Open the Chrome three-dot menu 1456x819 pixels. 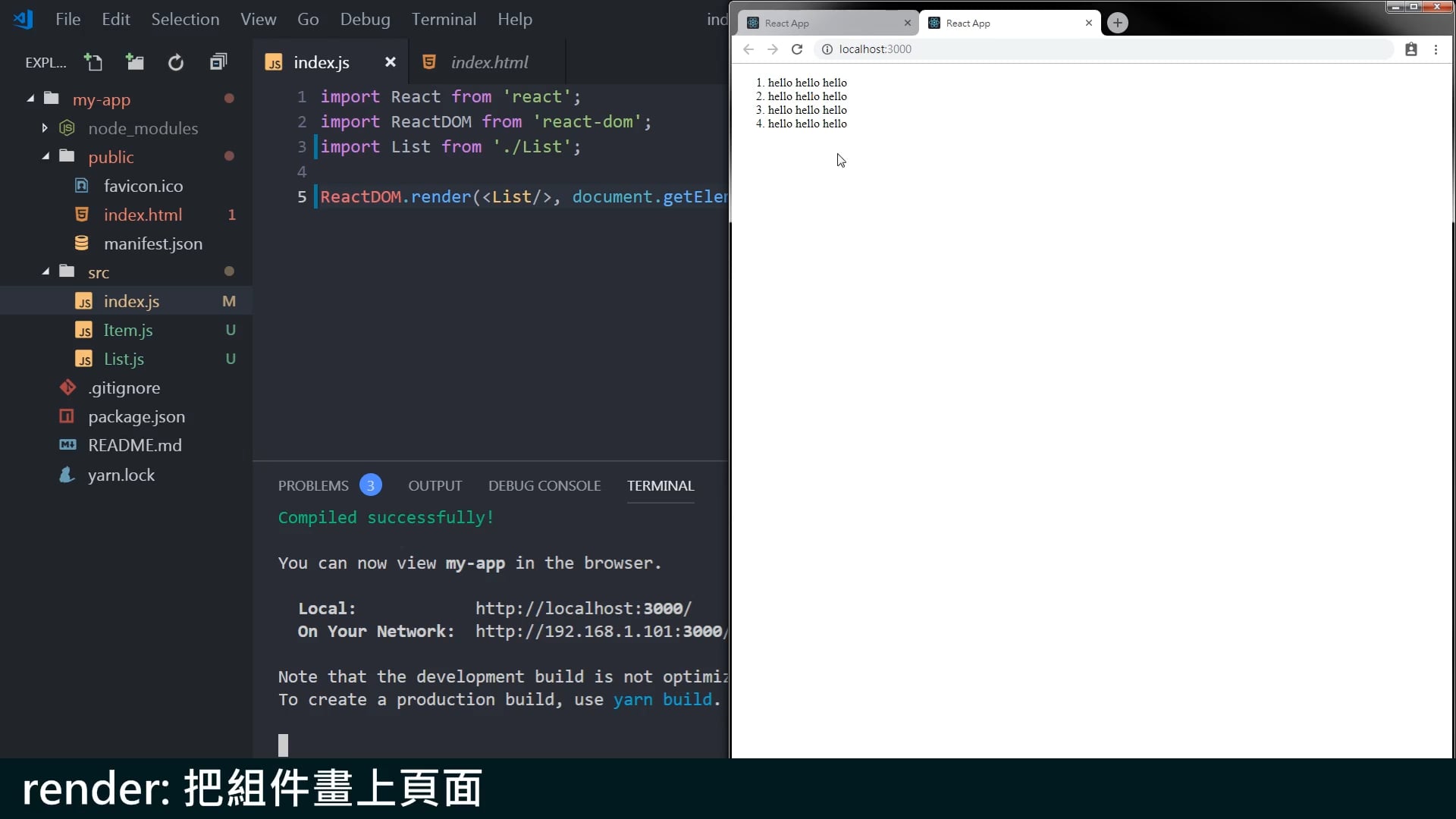(x=1436, y=49)
